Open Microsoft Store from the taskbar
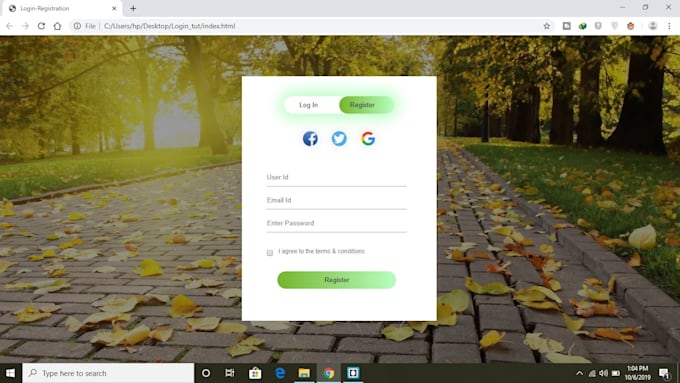Screen dimensions: 680x383 255,373
